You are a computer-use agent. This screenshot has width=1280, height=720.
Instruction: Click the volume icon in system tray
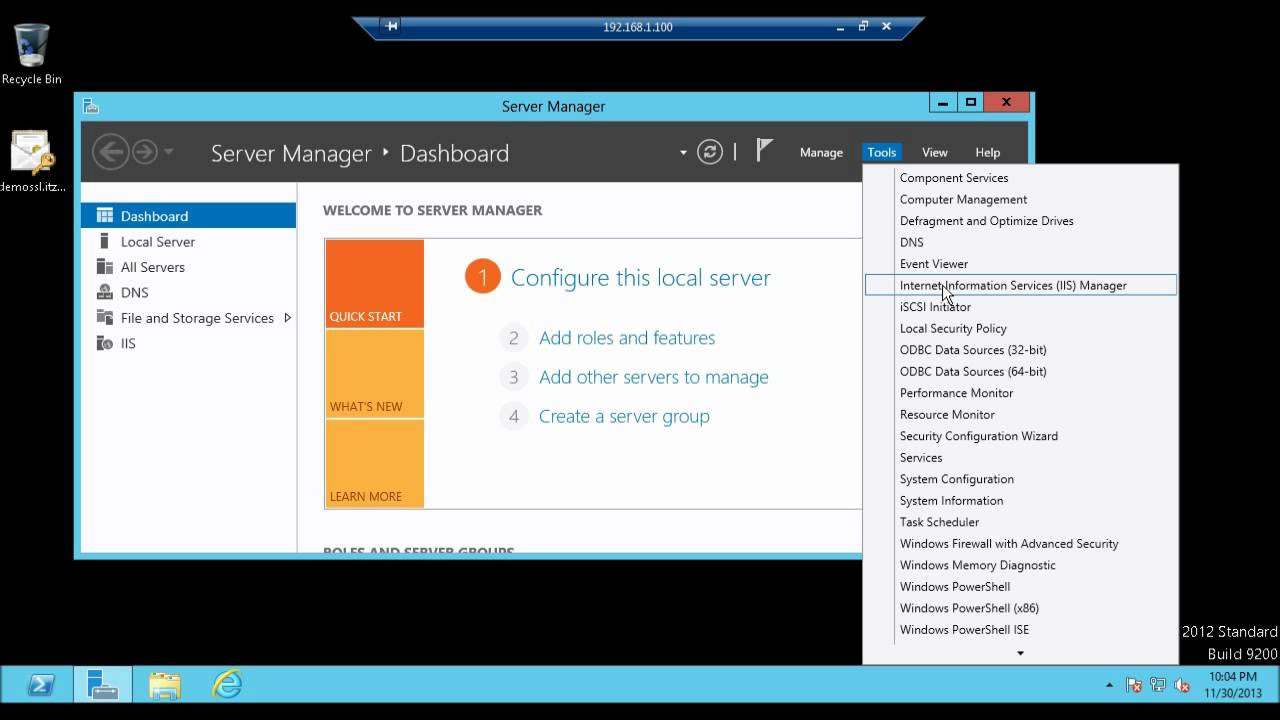[x=1182, y=685]
